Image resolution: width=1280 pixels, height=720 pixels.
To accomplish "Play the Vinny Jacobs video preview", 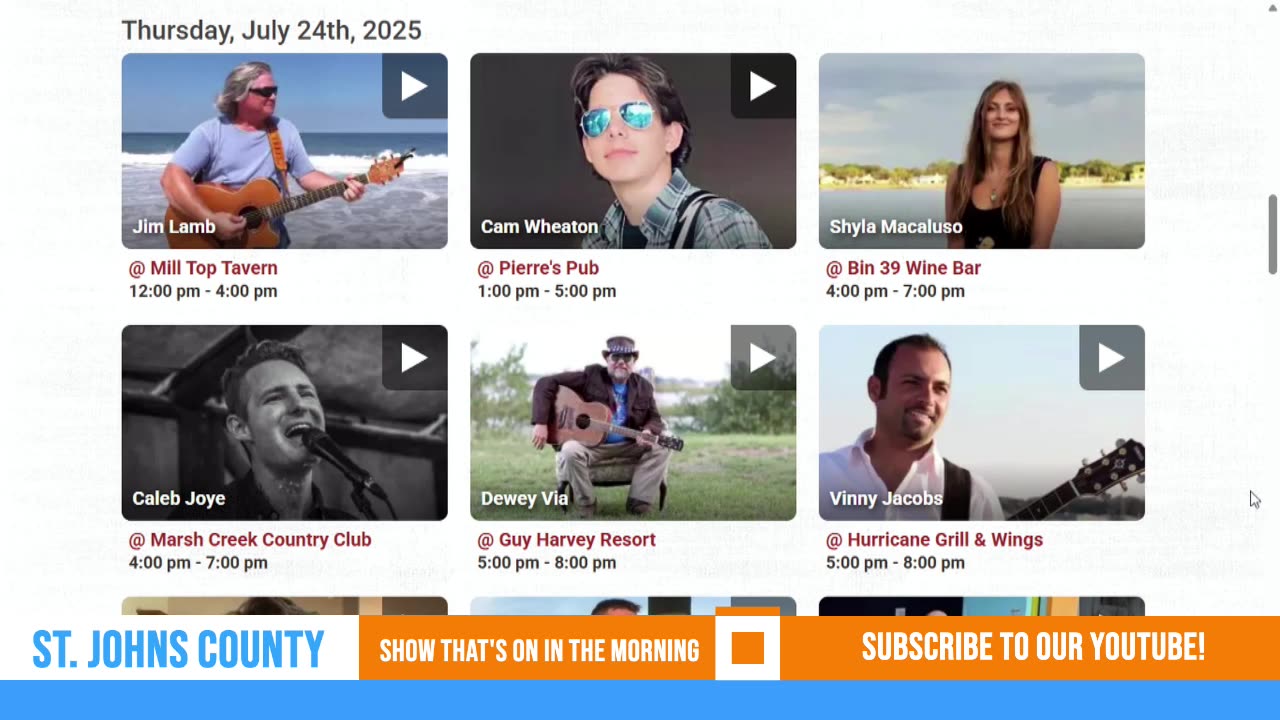I will pyautogui.click(x=1111, y=358).
